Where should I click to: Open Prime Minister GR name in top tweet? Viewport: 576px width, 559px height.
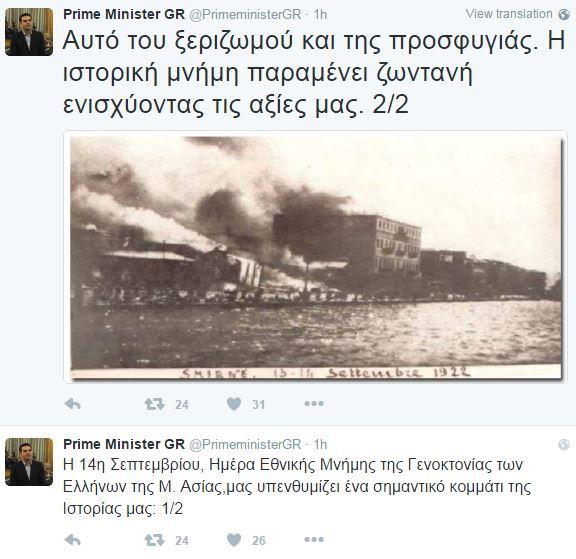tap(124, 14)
